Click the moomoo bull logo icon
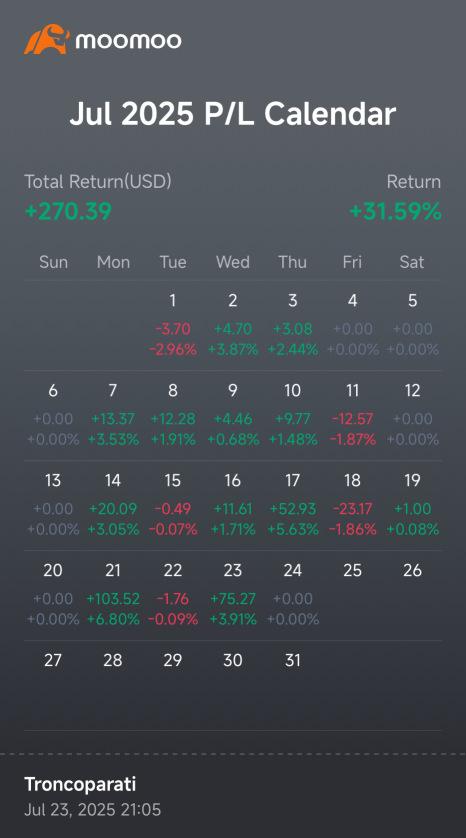 click(47, 39)
